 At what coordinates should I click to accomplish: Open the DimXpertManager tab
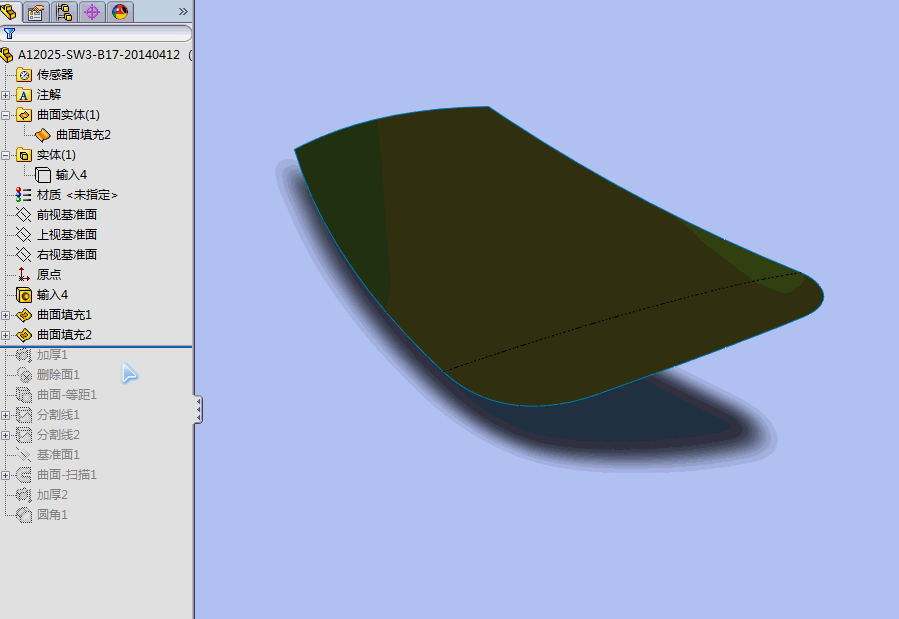tap(92, 12)
